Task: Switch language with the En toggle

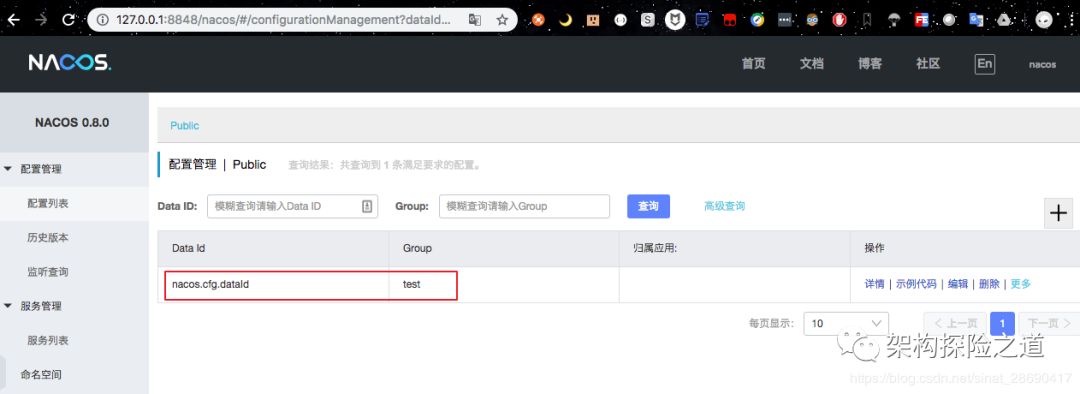Action: point(985,64)
